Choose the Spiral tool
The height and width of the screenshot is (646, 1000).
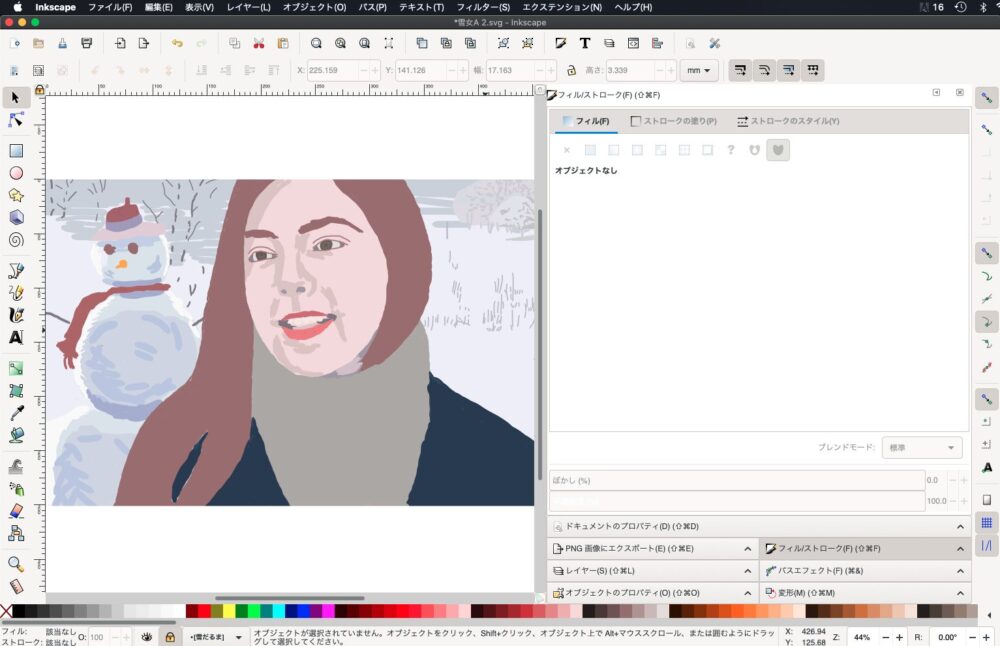16,239
